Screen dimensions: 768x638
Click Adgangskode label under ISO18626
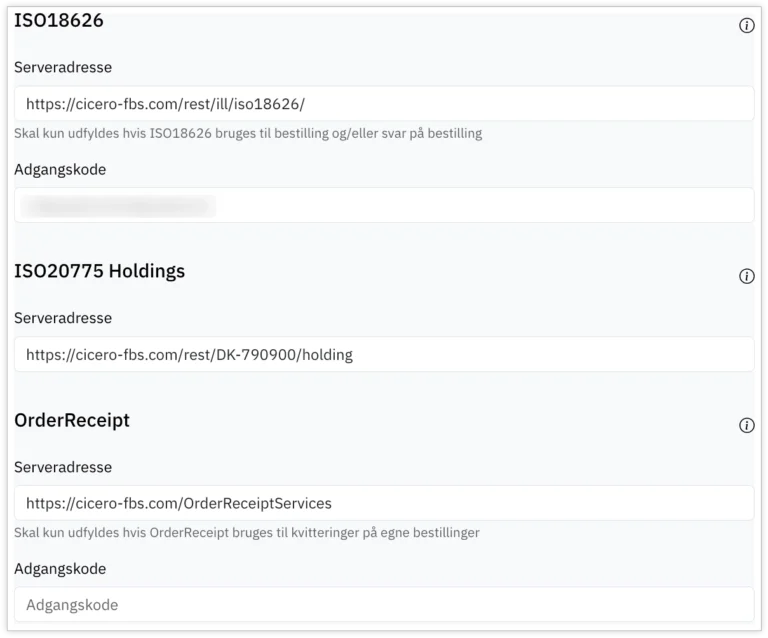pyautogui.click(x=60, y=169)
